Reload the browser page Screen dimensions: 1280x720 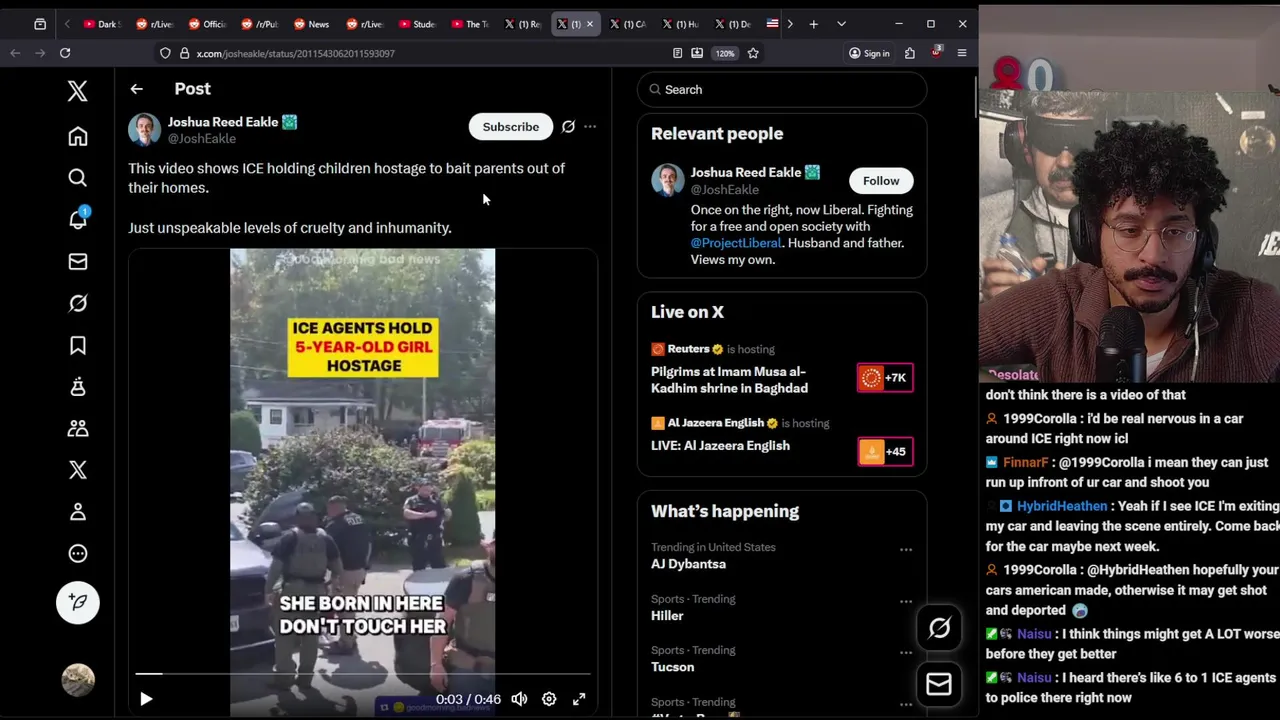coord(65,53)
